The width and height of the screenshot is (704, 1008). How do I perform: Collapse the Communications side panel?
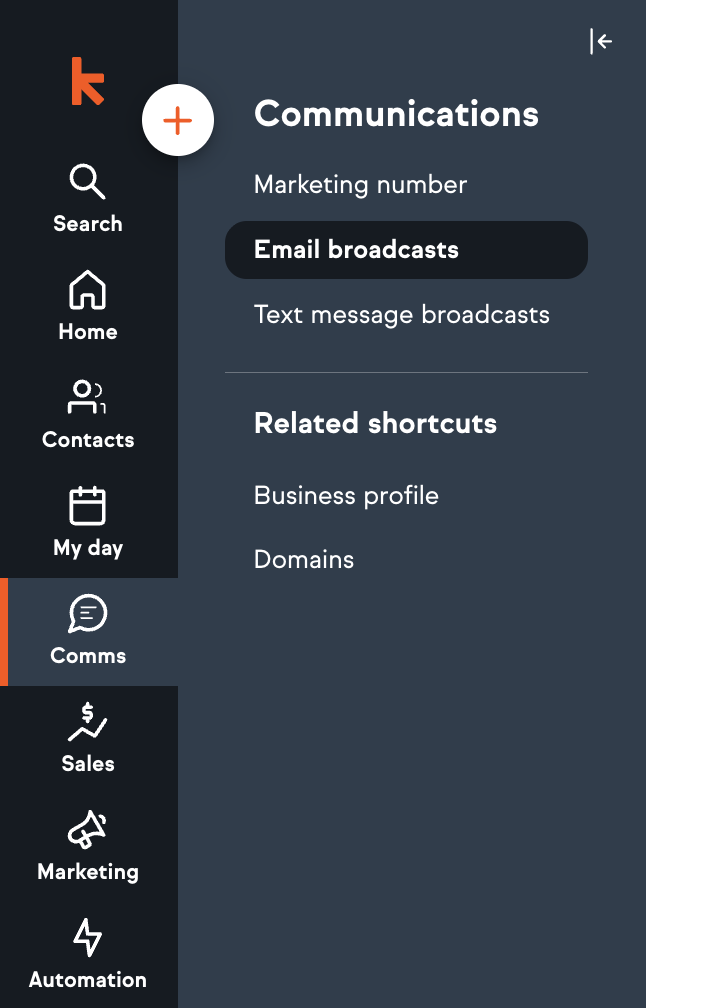point(600,42)
